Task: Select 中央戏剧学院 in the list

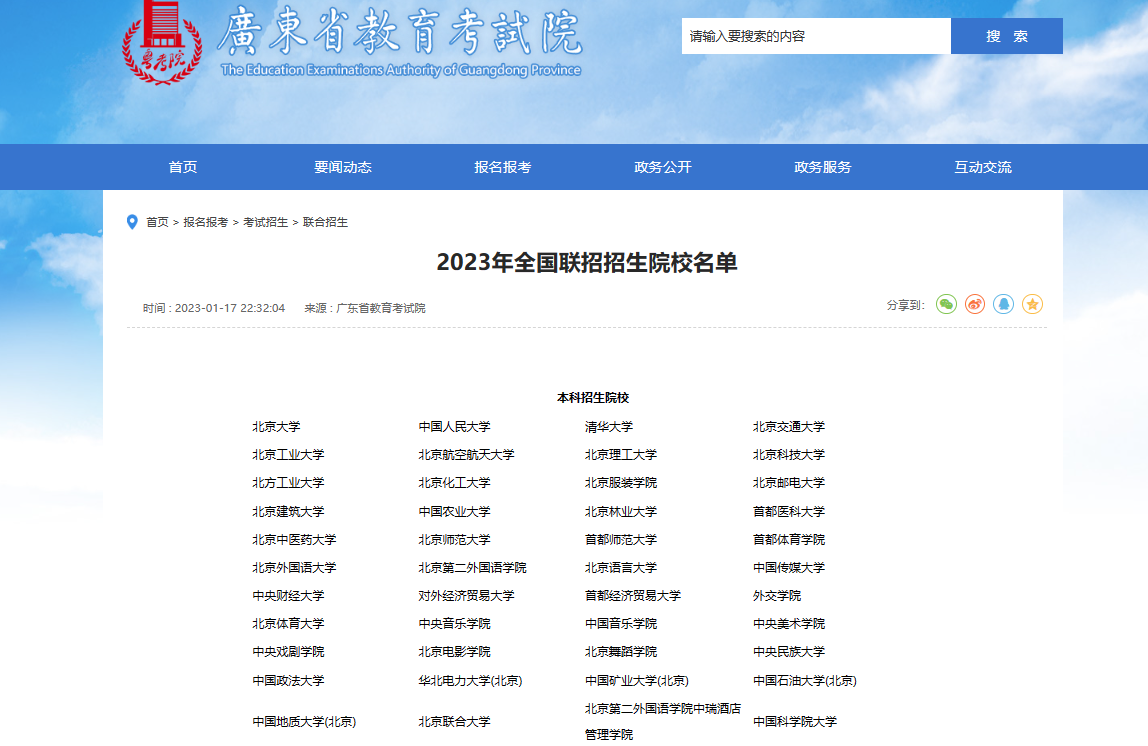Action: 288,652
